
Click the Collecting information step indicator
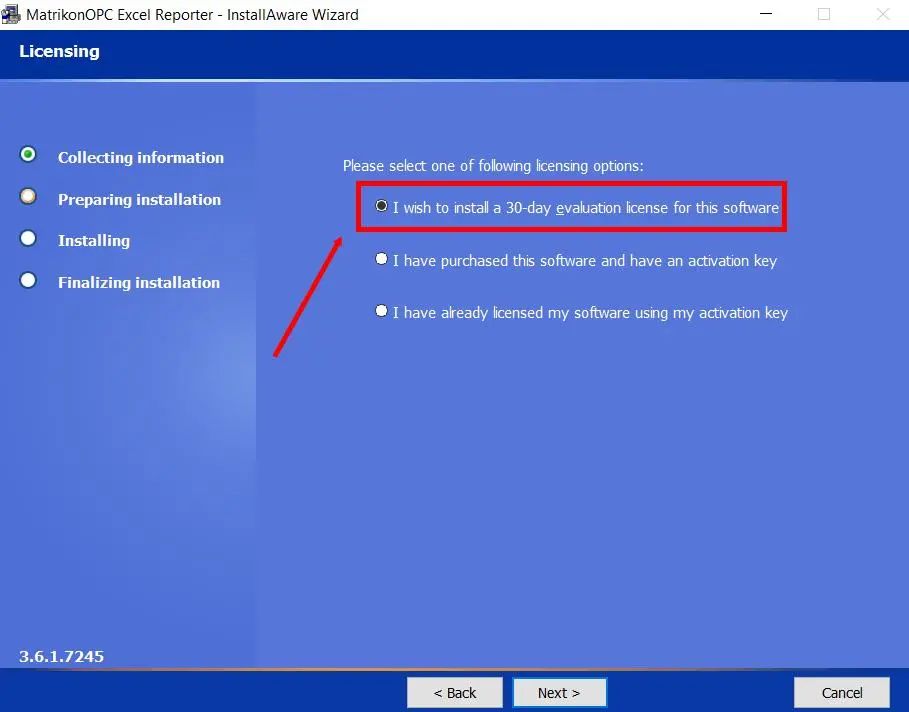[28, 155]
